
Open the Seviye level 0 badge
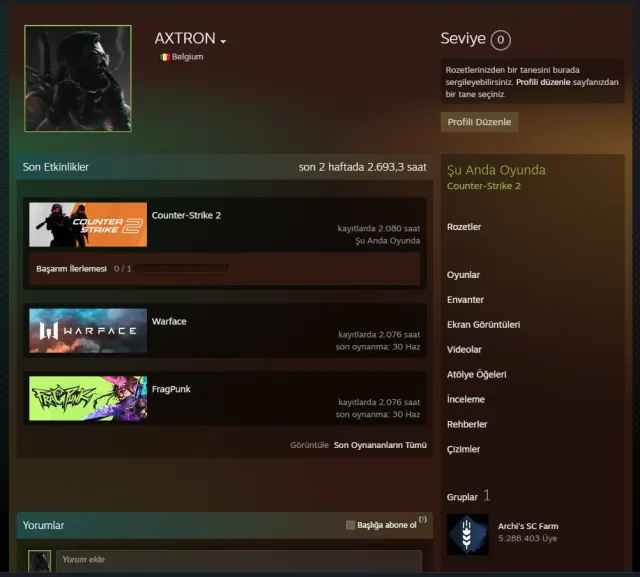coord(500,40)
